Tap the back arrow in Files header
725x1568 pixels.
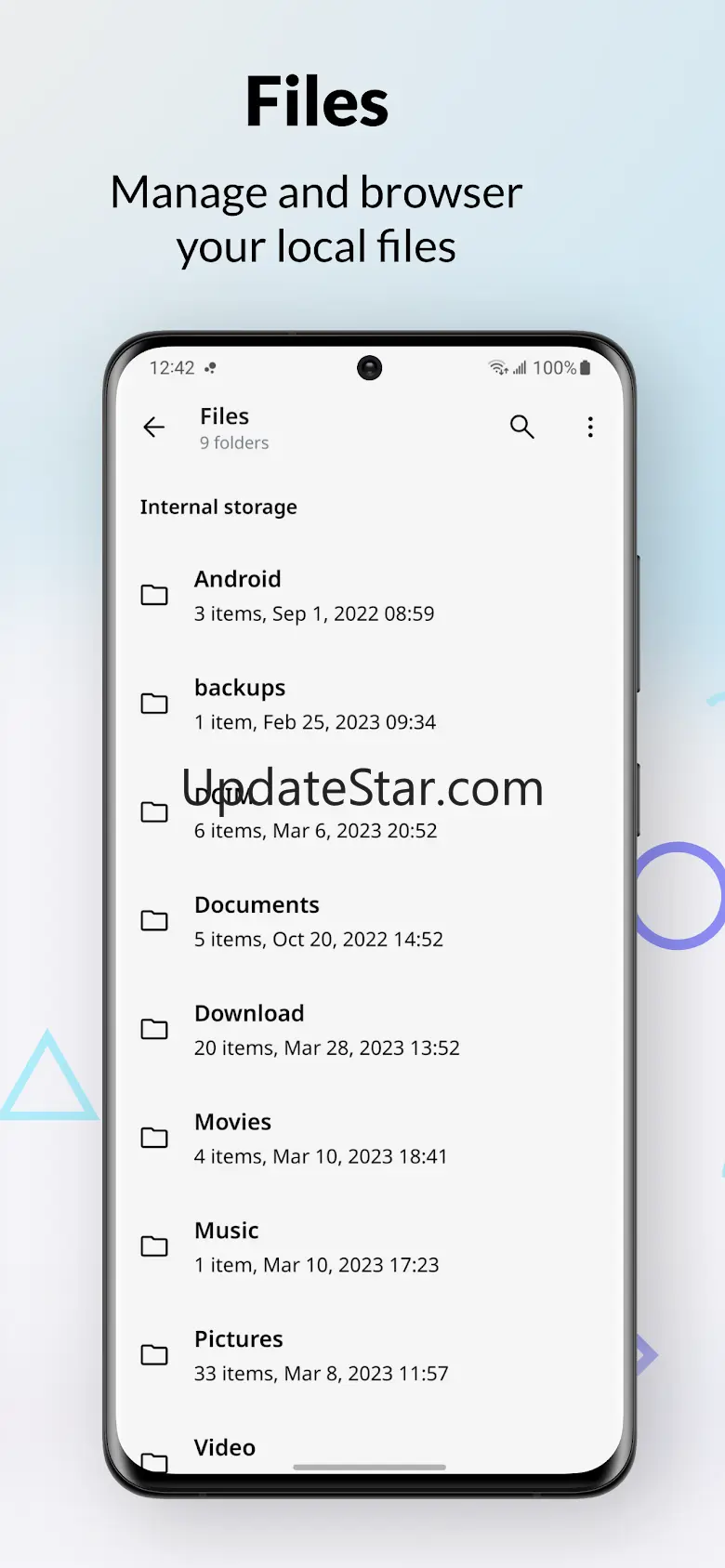[x=154, y=427]
